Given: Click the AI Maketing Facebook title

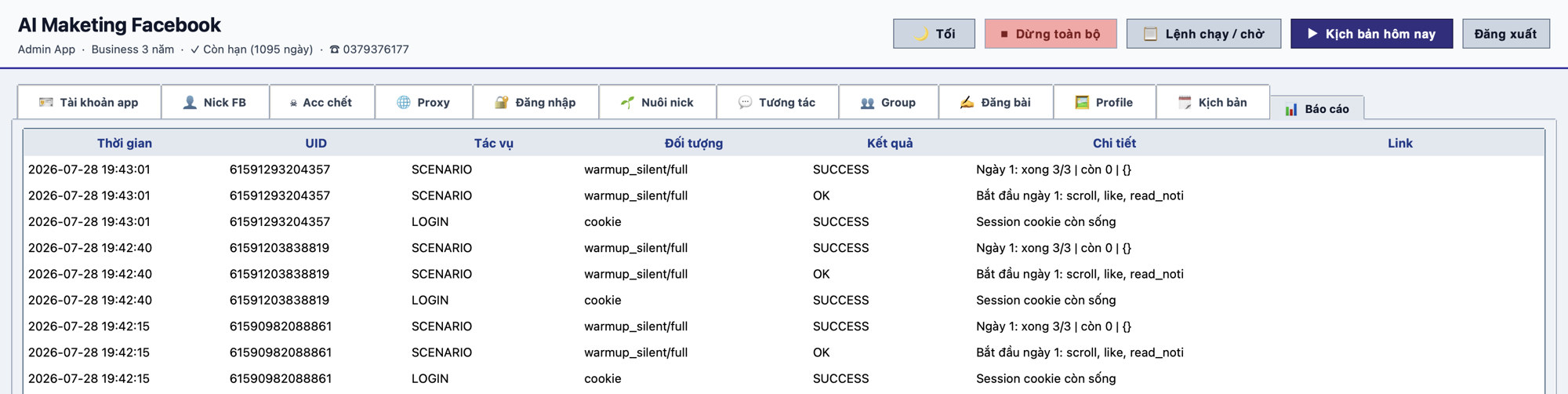Looking at the screenshot, I should coord(119,25).
